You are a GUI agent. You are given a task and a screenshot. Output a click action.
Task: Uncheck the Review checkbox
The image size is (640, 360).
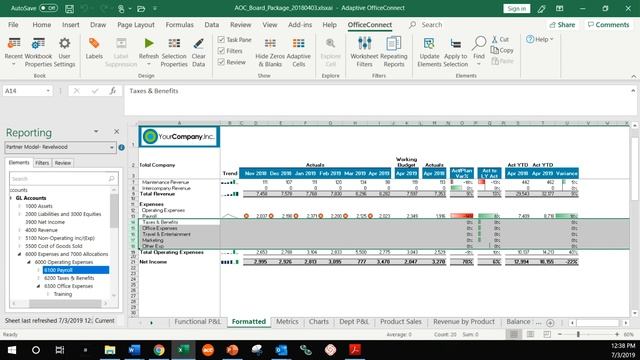221,62
